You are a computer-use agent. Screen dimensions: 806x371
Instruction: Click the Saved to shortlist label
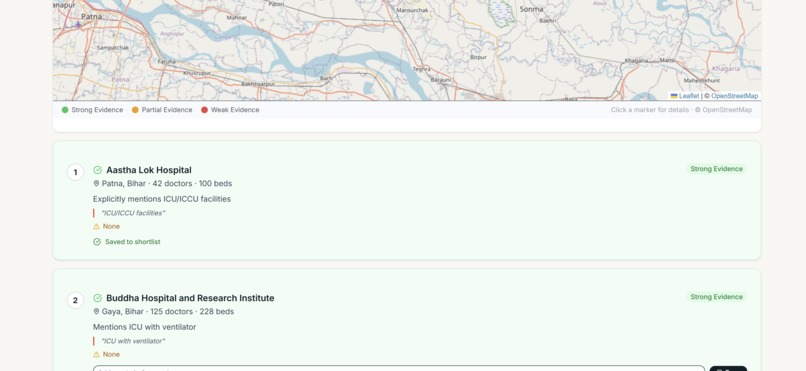click(x=133, y=242)
